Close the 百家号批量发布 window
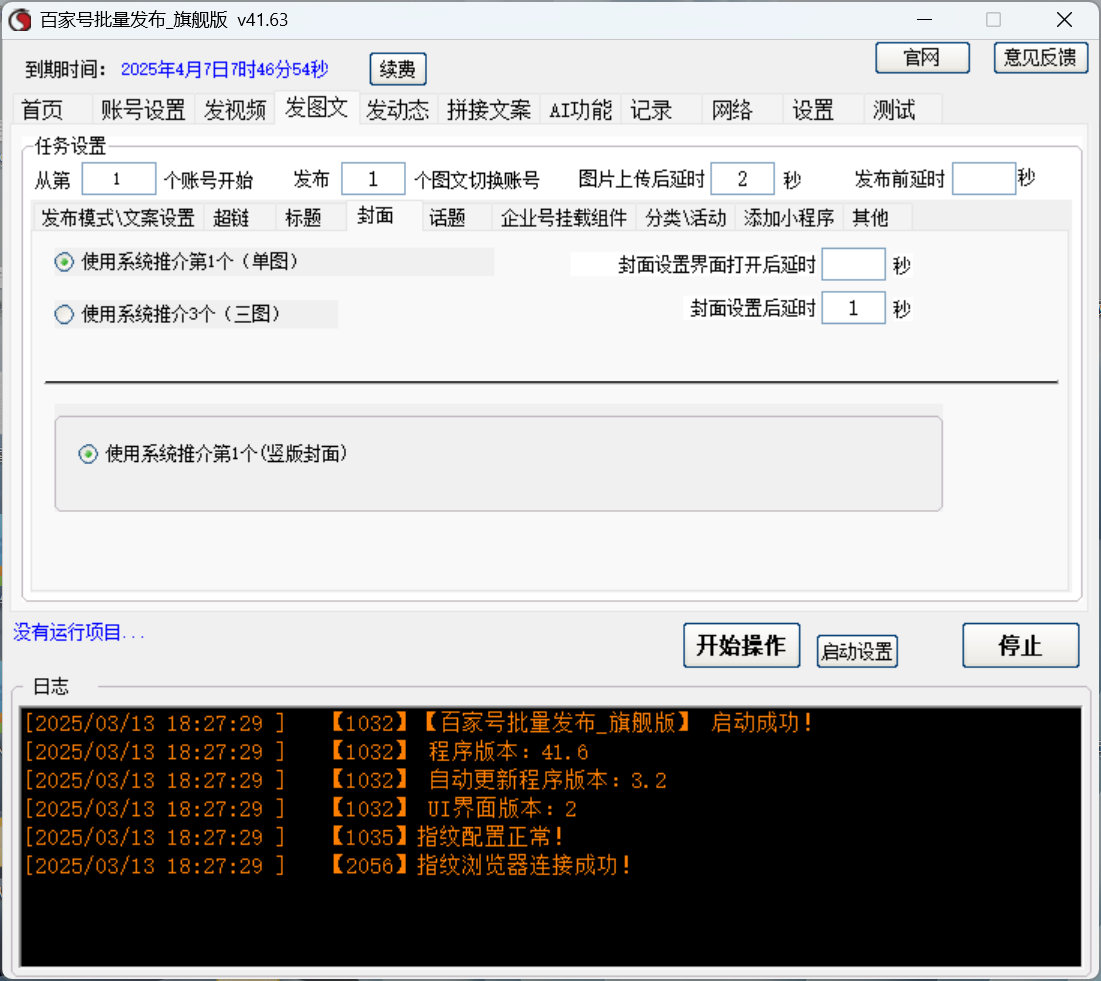1101x981 pixels. 1064,20
